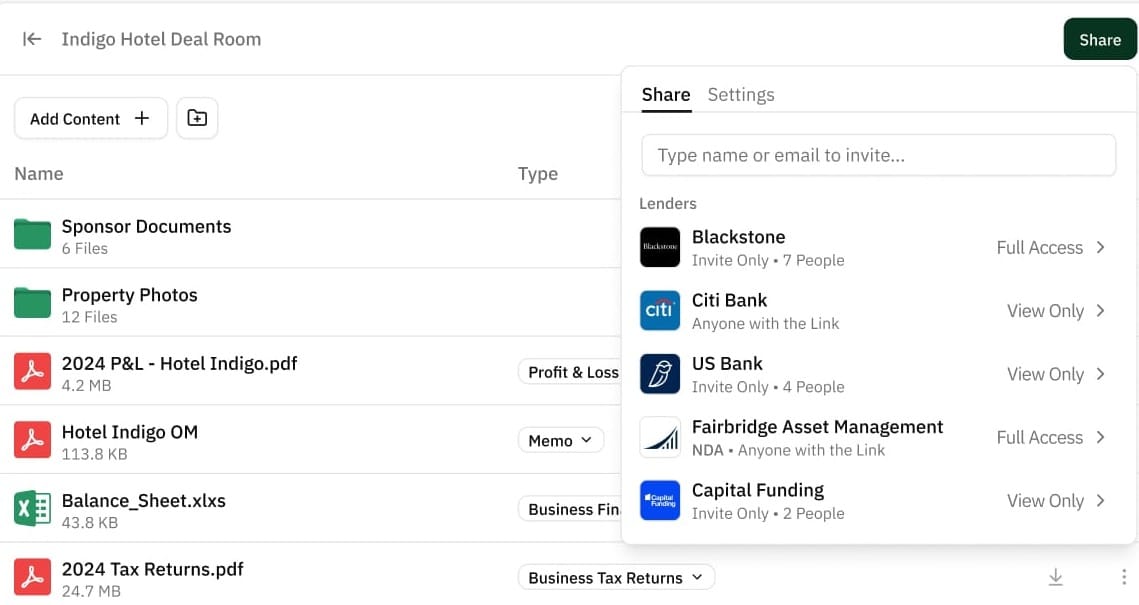Select the Share tab
The width and height of the screenshot is (1139, 605).
coord(666,95)
